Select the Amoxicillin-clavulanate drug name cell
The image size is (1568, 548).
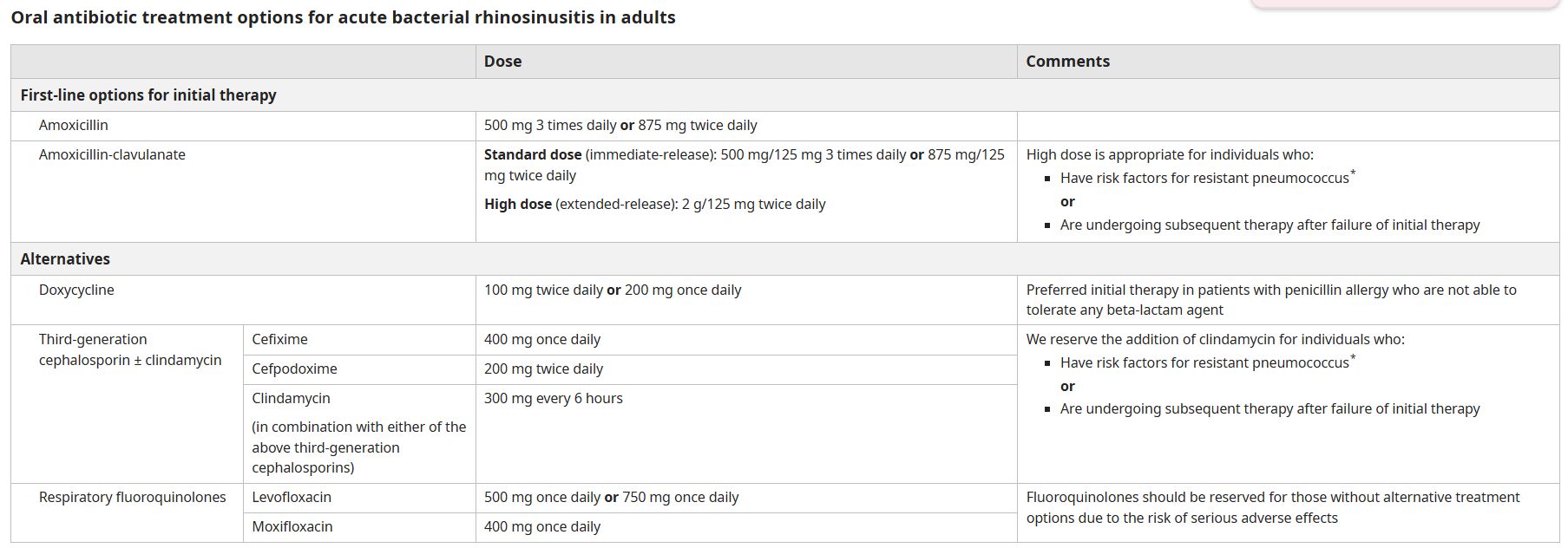(112, 155)
